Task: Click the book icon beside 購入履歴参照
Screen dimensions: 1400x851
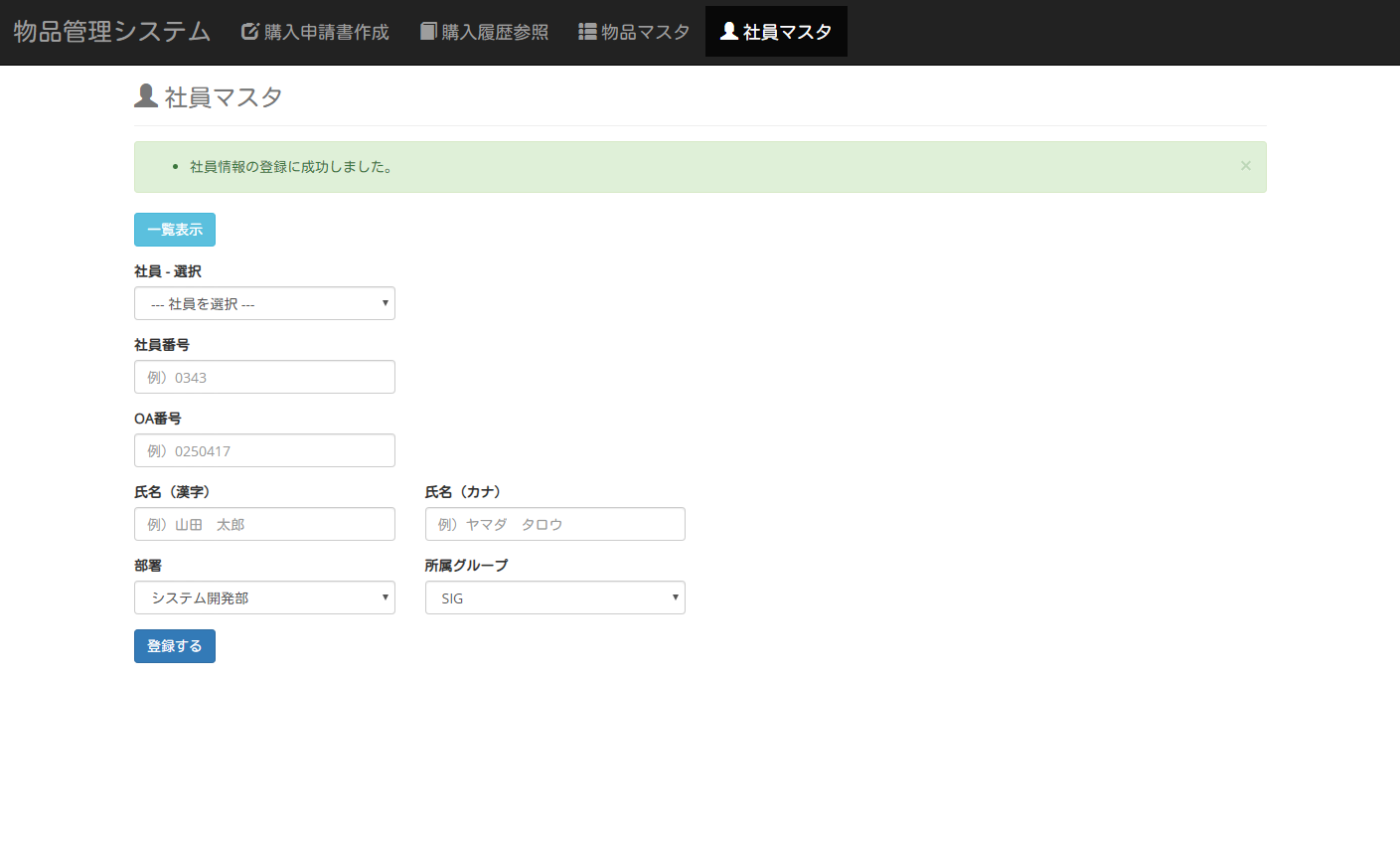Action: point(428,32)
